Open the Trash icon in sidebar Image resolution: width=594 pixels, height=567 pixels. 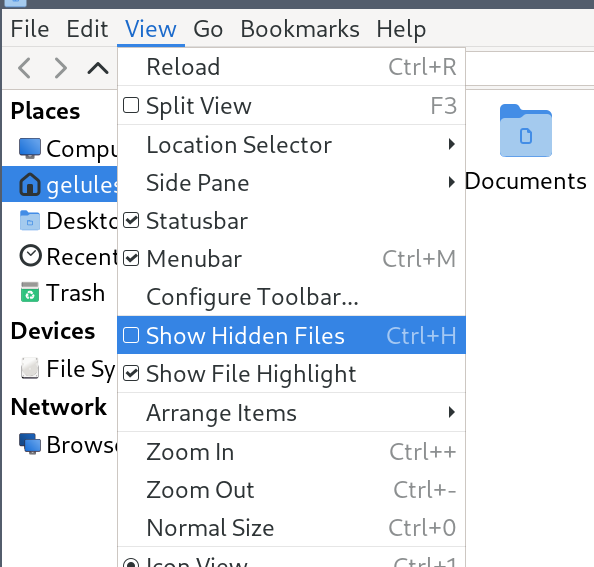point(30,292)
